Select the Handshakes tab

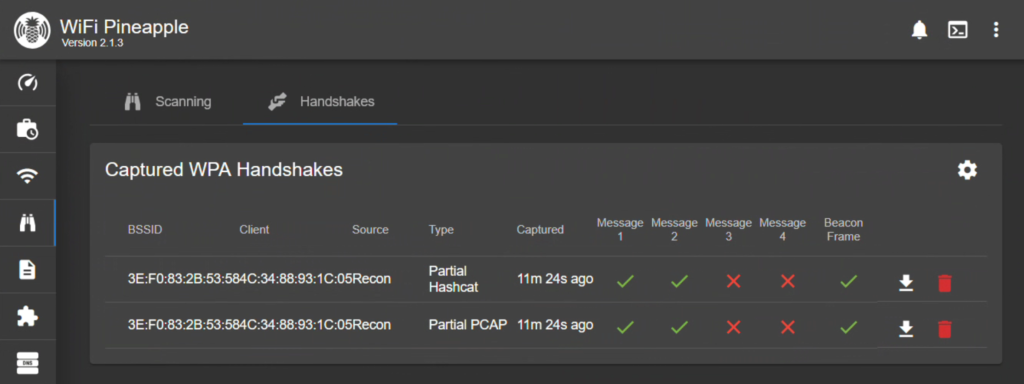pos(320,102)
